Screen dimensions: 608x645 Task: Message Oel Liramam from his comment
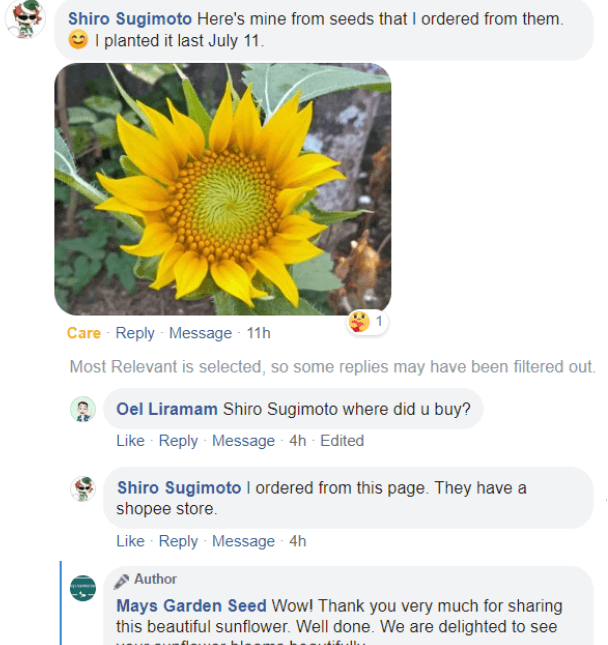(x=243, y=441)
